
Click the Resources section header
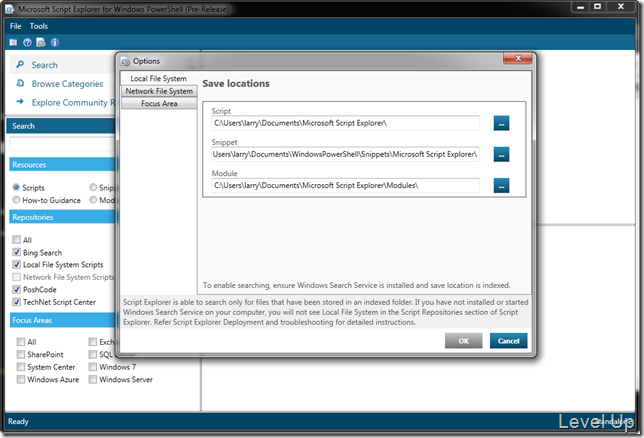point(62,164)
